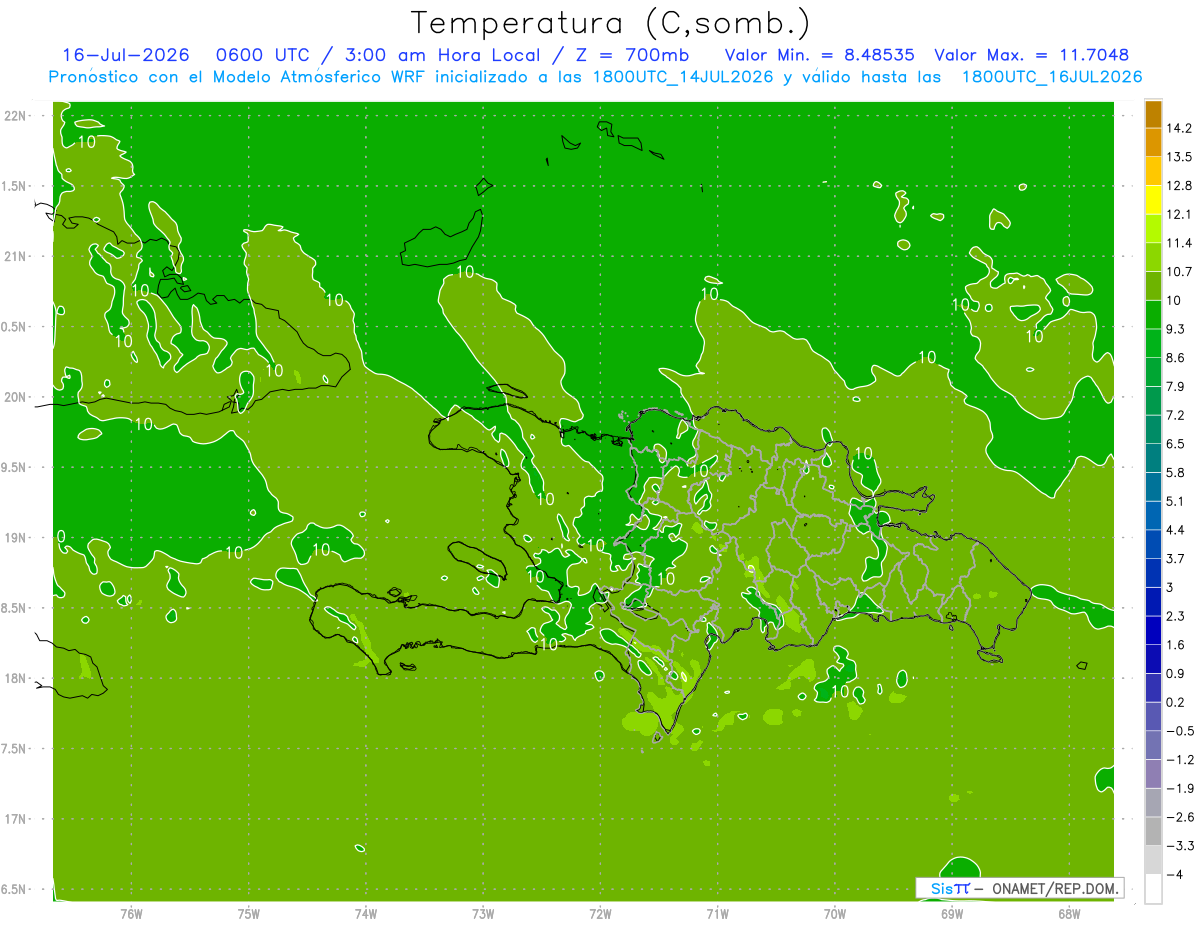Image resolution: width=1200 pixels, height=927 pixels.
Task: Click the '69W' longitude axis label
Action: [952, 913]
